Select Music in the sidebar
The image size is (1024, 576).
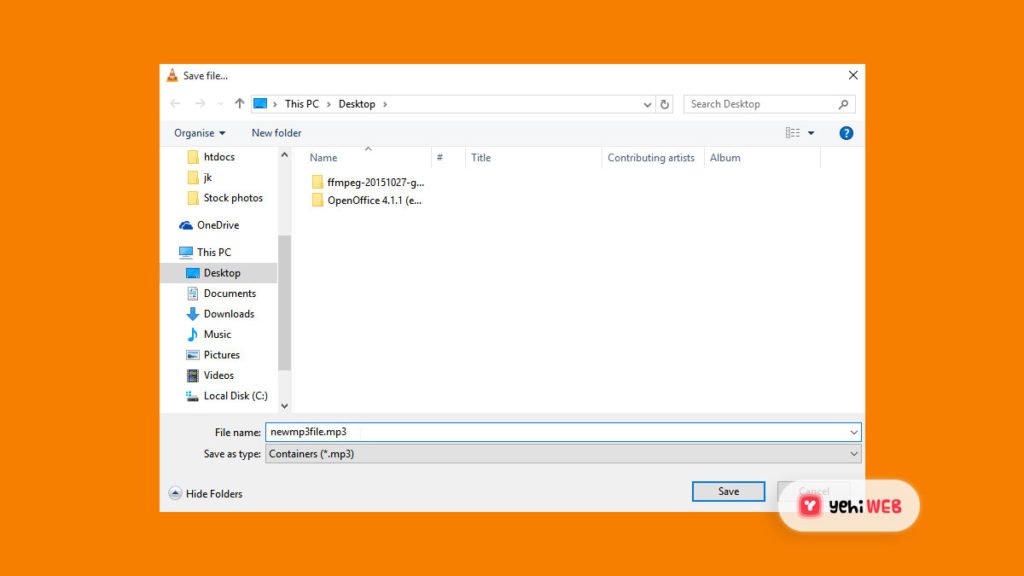217,334
